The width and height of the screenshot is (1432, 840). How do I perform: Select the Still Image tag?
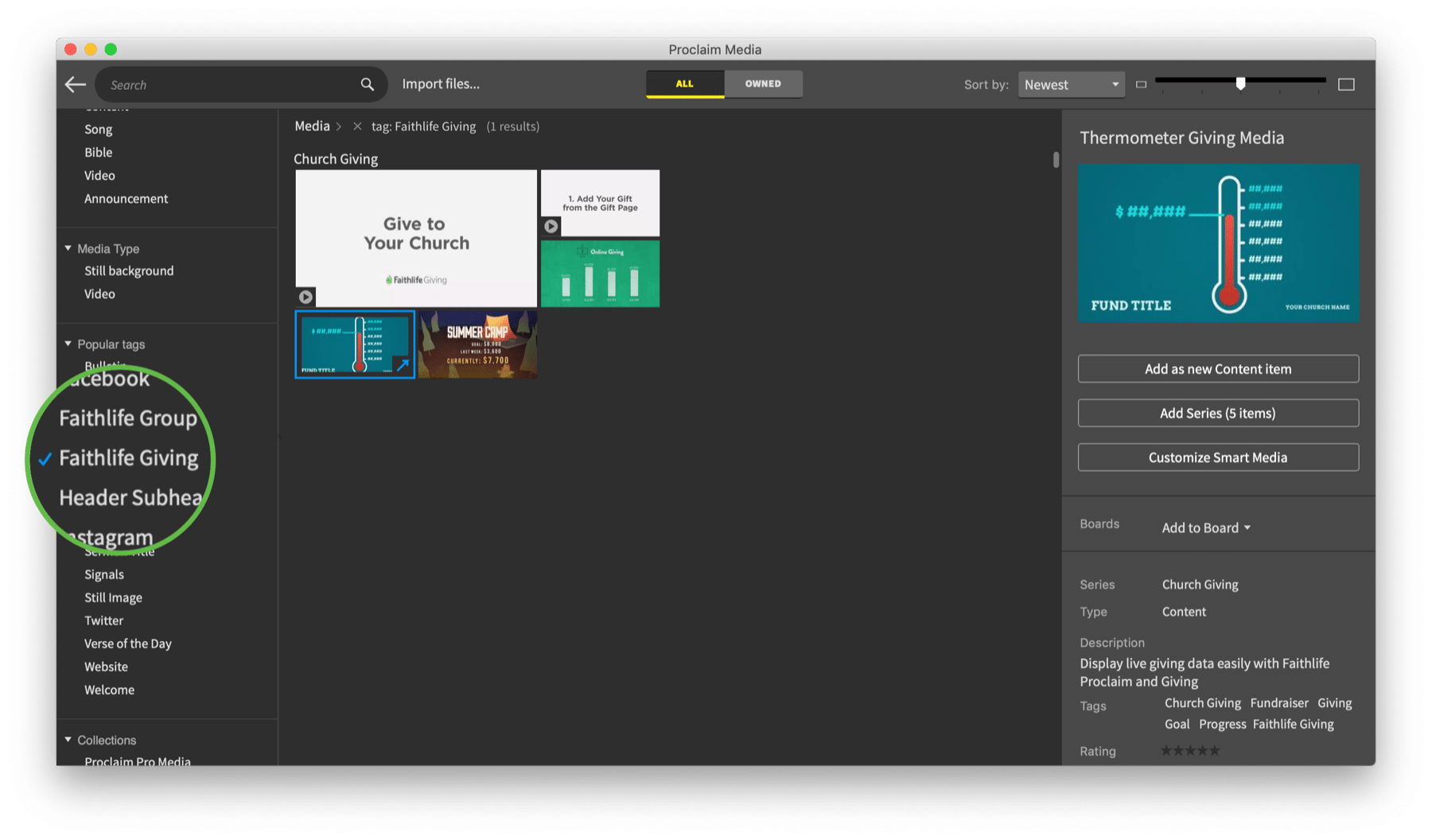[113, 597]
